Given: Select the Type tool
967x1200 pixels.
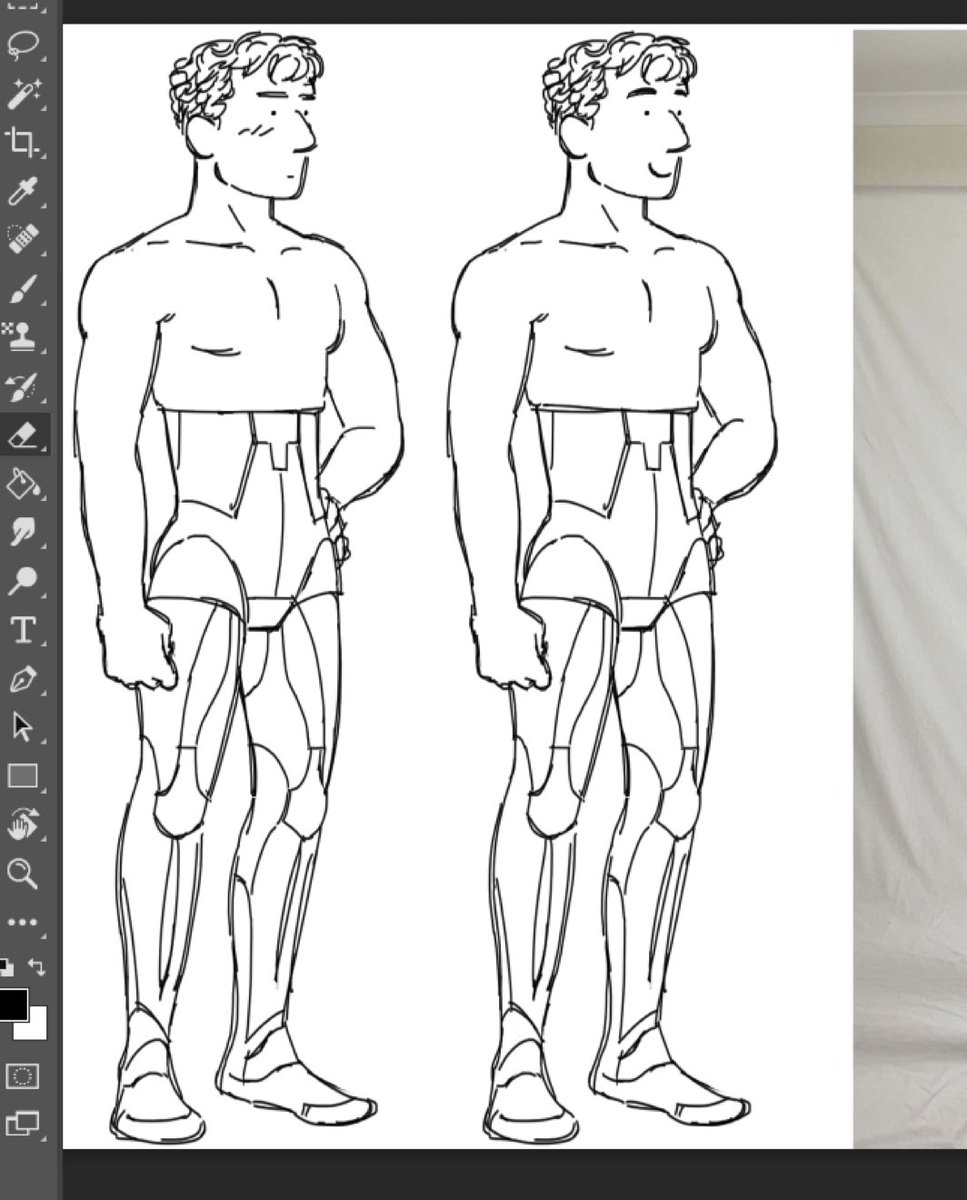Looking at the screenshot, I should click(x=22, y=630).
